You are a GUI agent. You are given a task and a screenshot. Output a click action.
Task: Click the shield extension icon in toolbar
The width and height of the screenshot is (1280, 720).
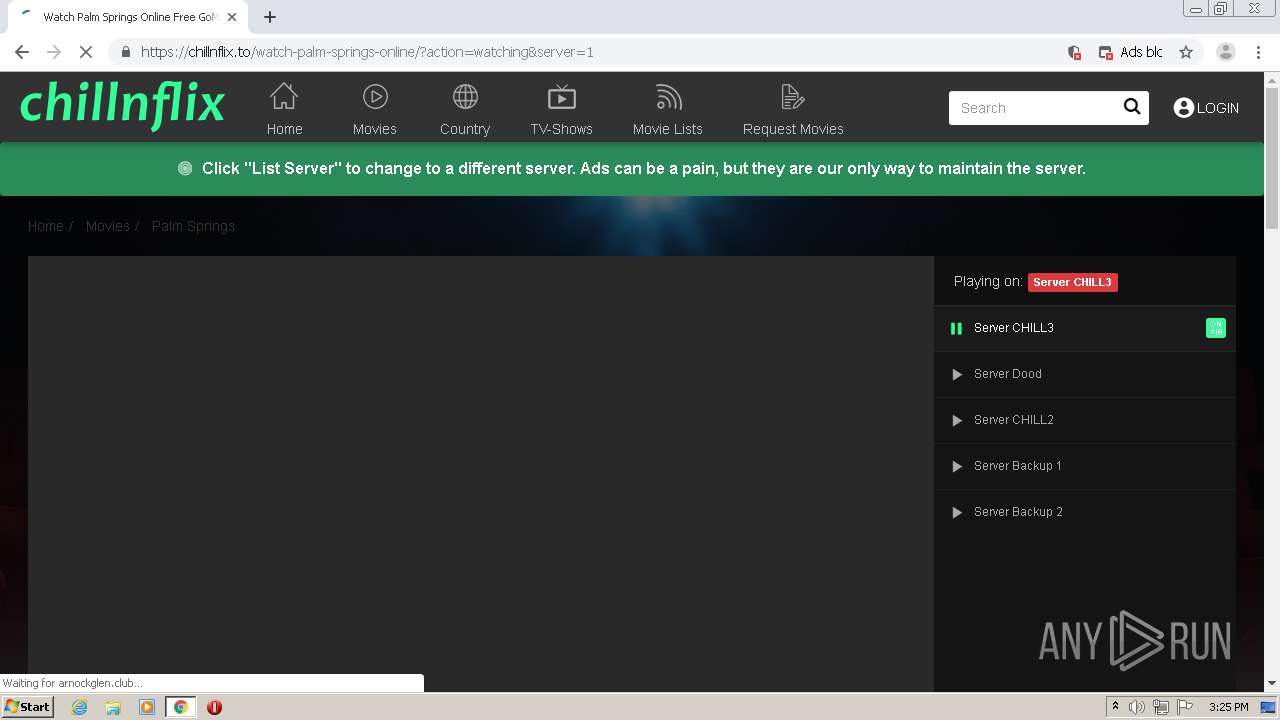pos(1074,52)
